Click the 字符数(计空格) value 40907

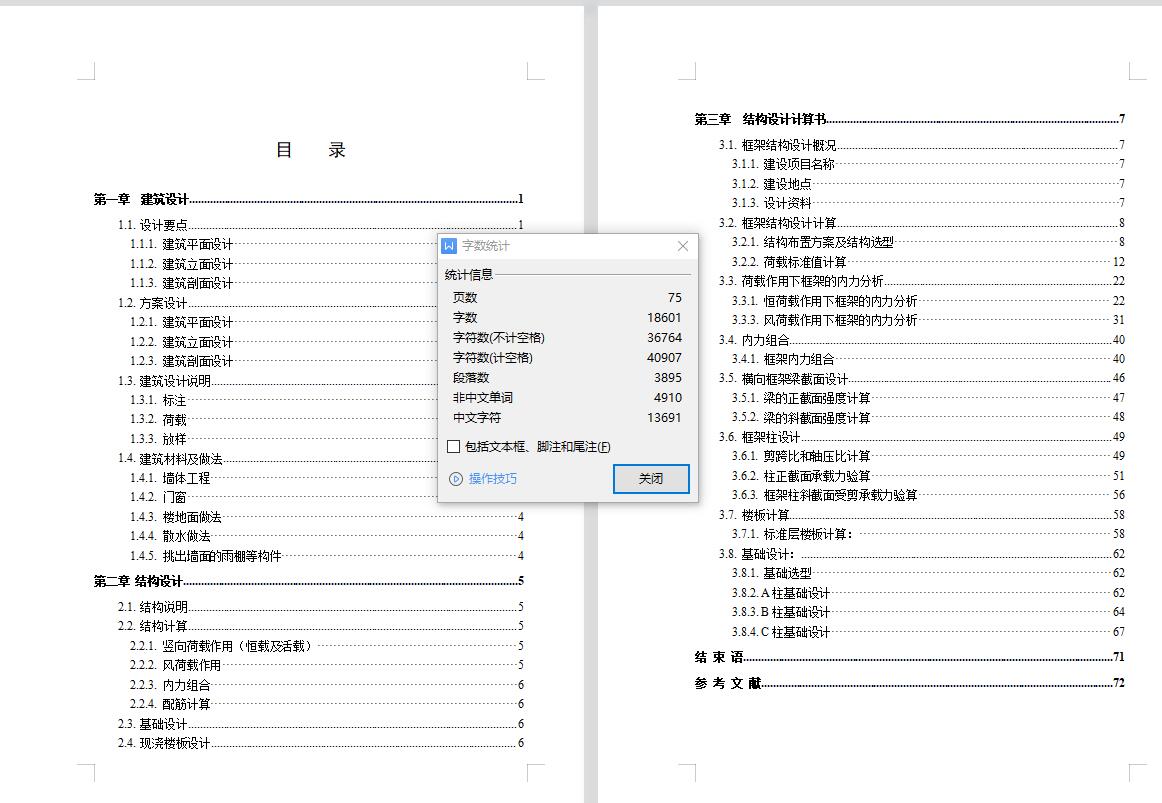(664, 358)
